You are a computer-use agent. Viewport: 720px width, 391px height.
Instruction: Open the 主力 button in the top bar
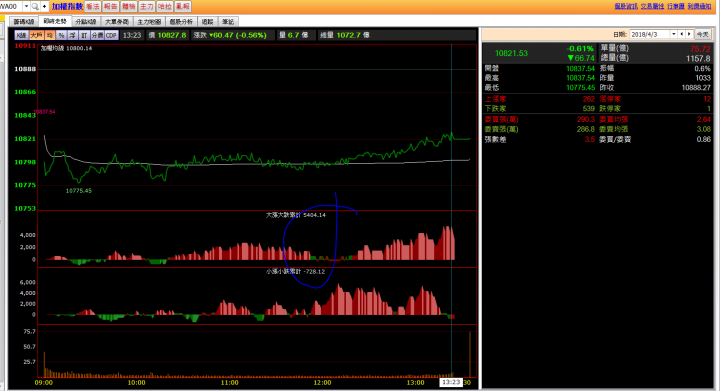(146, 6)
